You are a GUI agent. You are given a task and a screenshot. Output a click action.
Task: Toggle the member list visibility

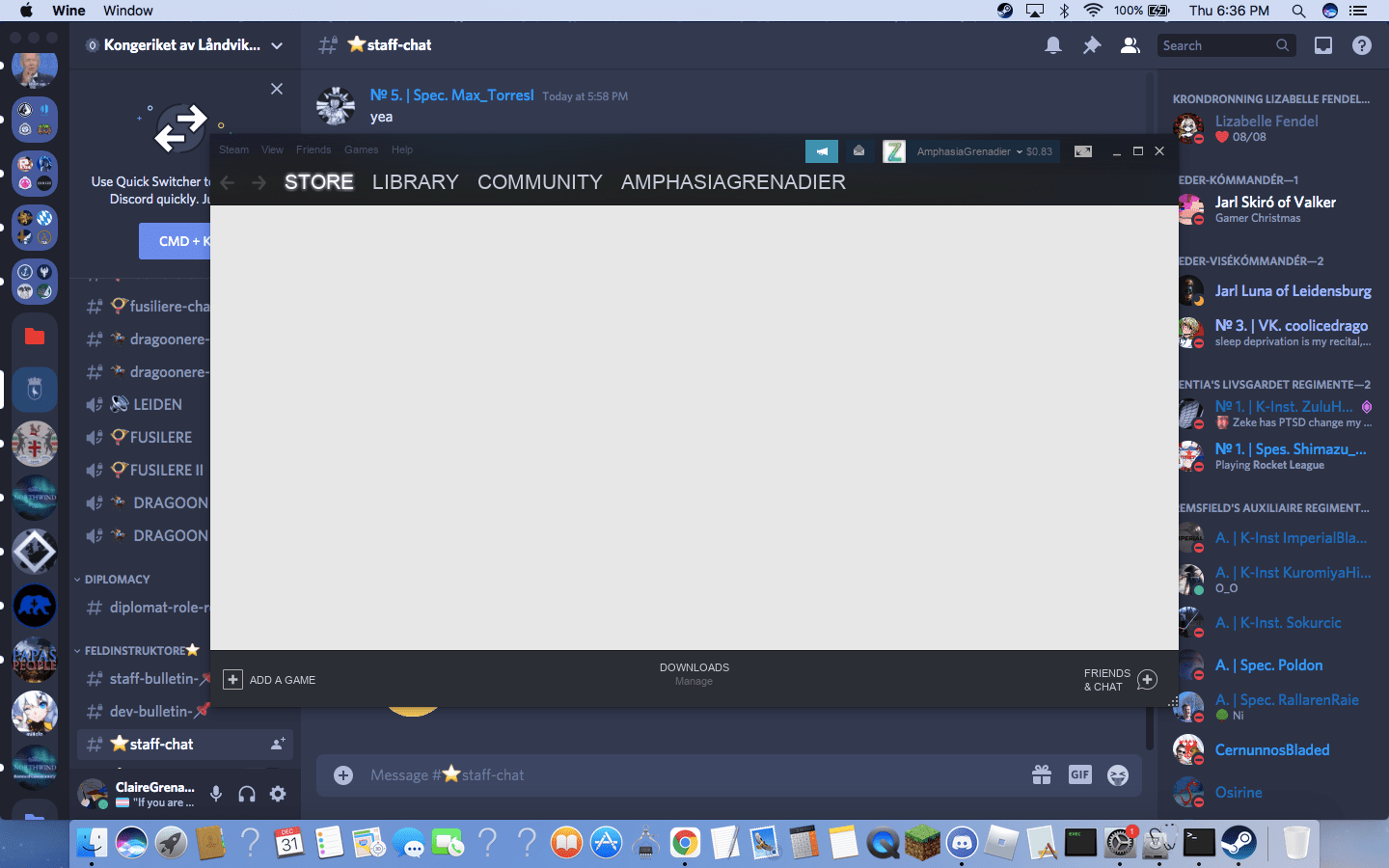[x=1130, y=44]
